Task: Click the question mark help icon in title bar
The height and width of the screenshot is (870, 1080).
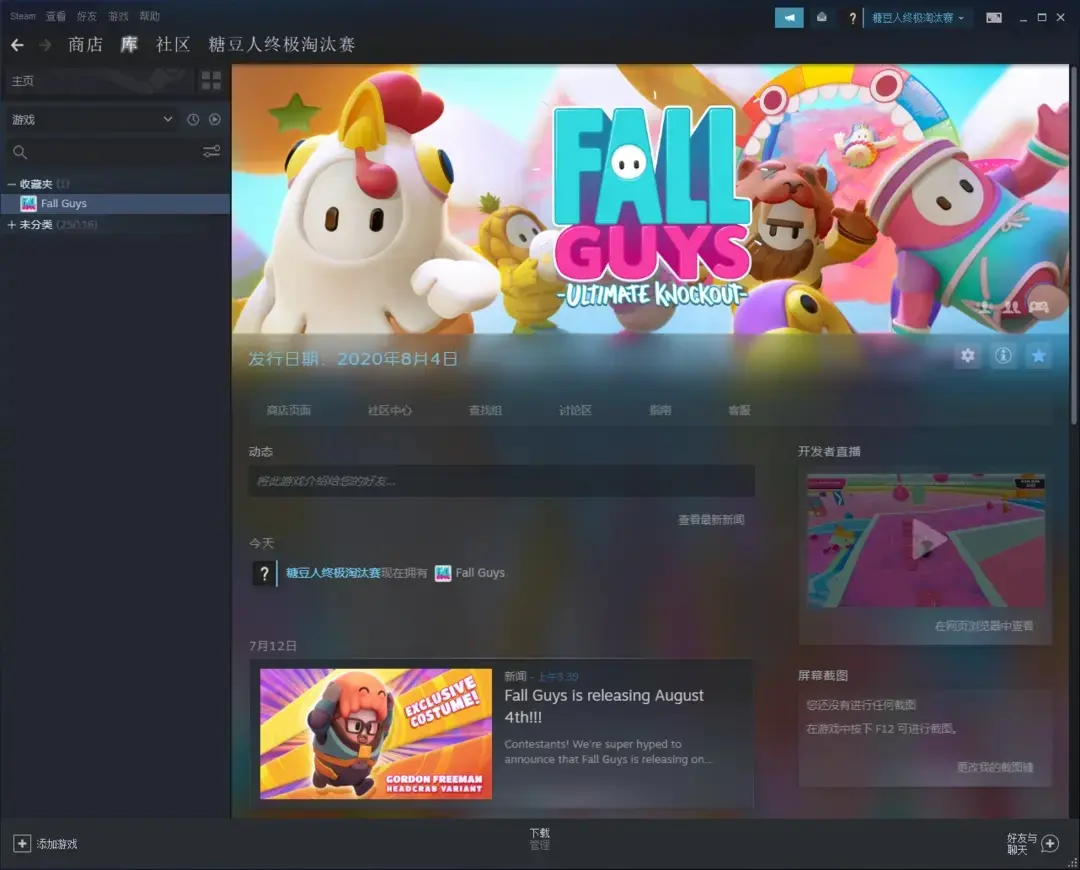Action: pyautogui.click(x=853, y=18)
